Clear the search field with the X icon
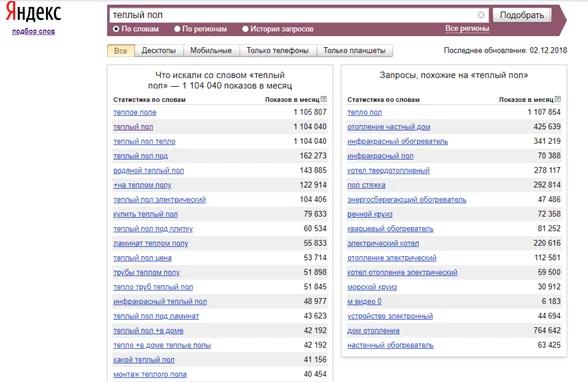Screen dimensions: 588x382 481,15
